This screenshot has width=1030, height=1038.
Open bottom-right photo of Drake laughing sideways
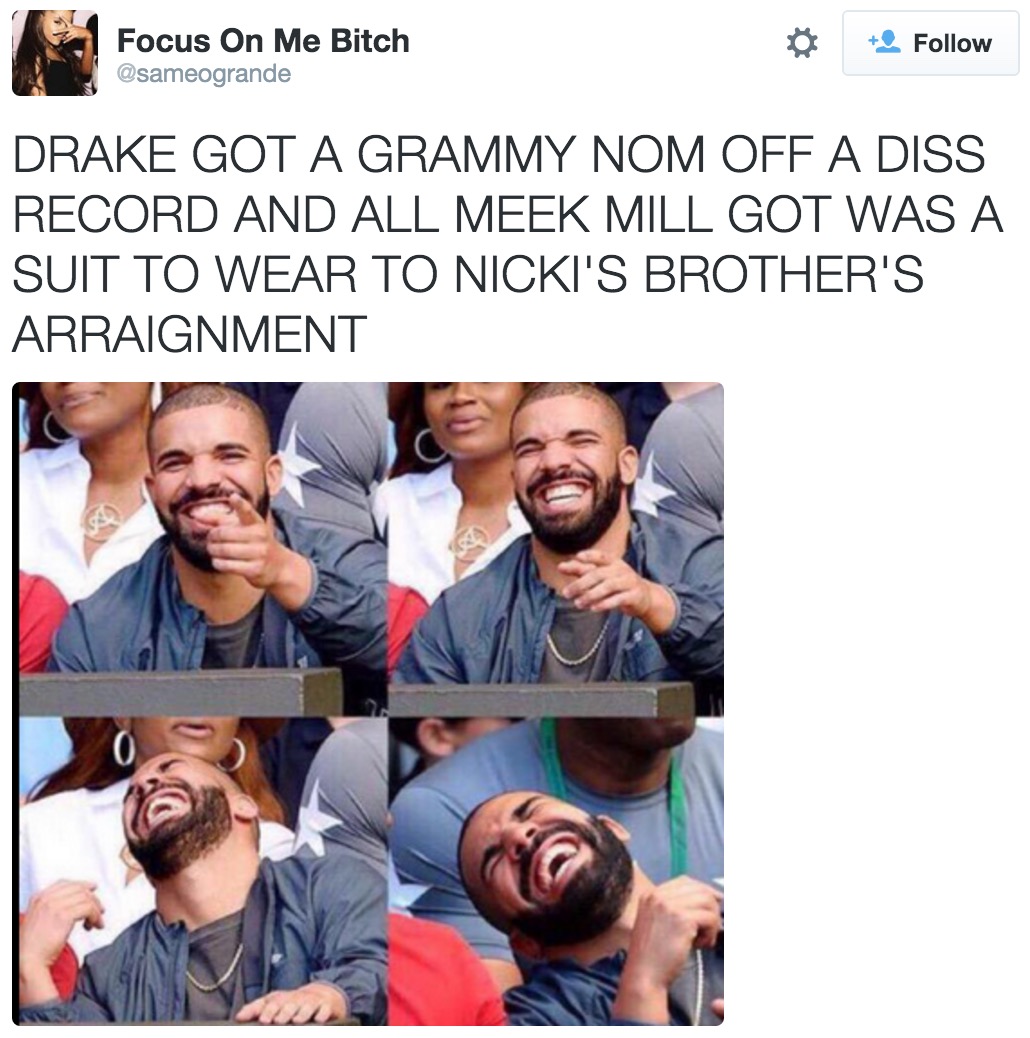(556, 871)
